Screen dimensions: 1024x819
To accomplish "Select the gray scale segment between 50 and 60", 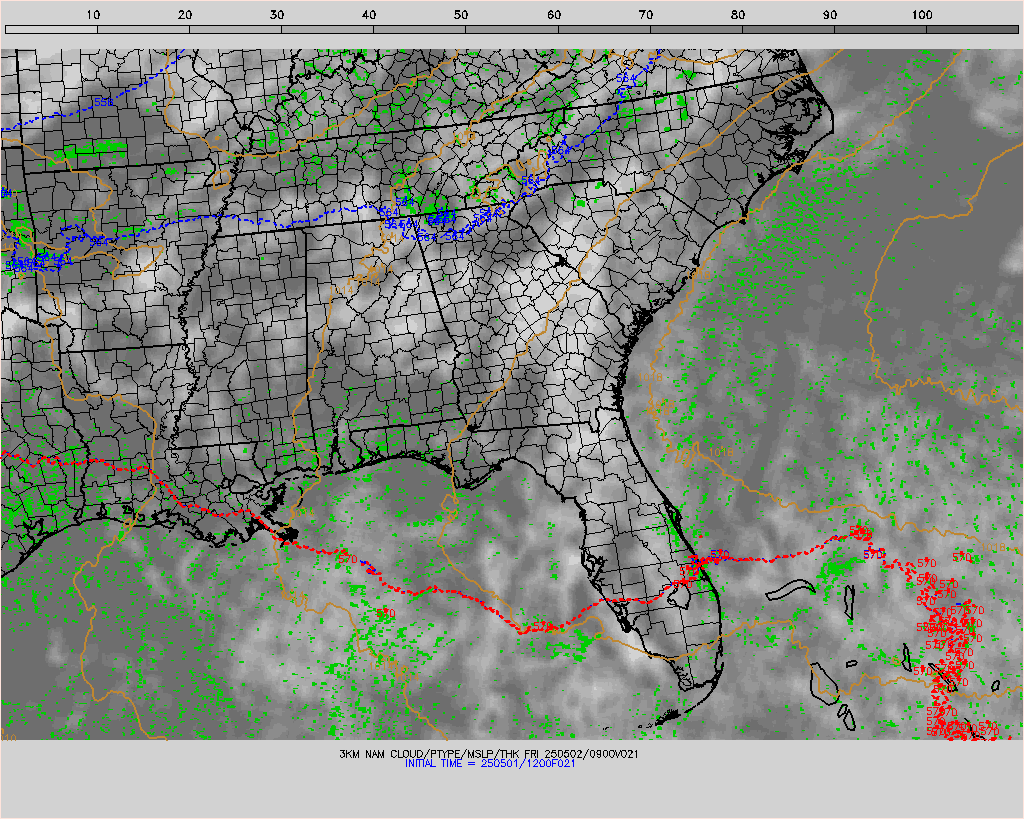I will 512,29.
